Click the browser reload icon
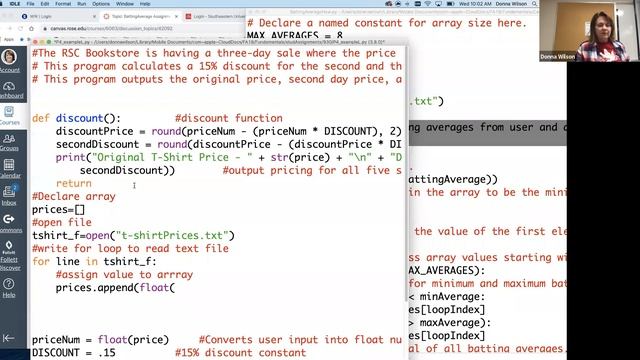This screenshot has height=360, width=640. coord(20,29)
